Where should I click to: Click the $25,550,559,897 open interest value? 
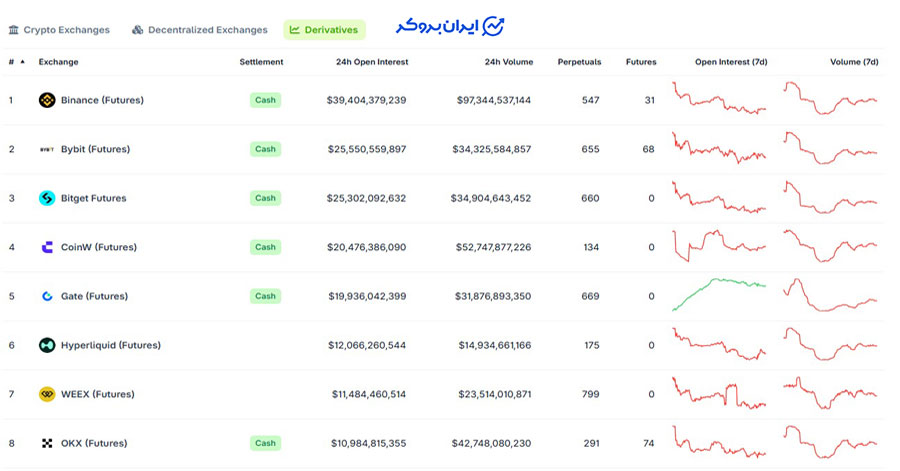[x=367, y=149]
